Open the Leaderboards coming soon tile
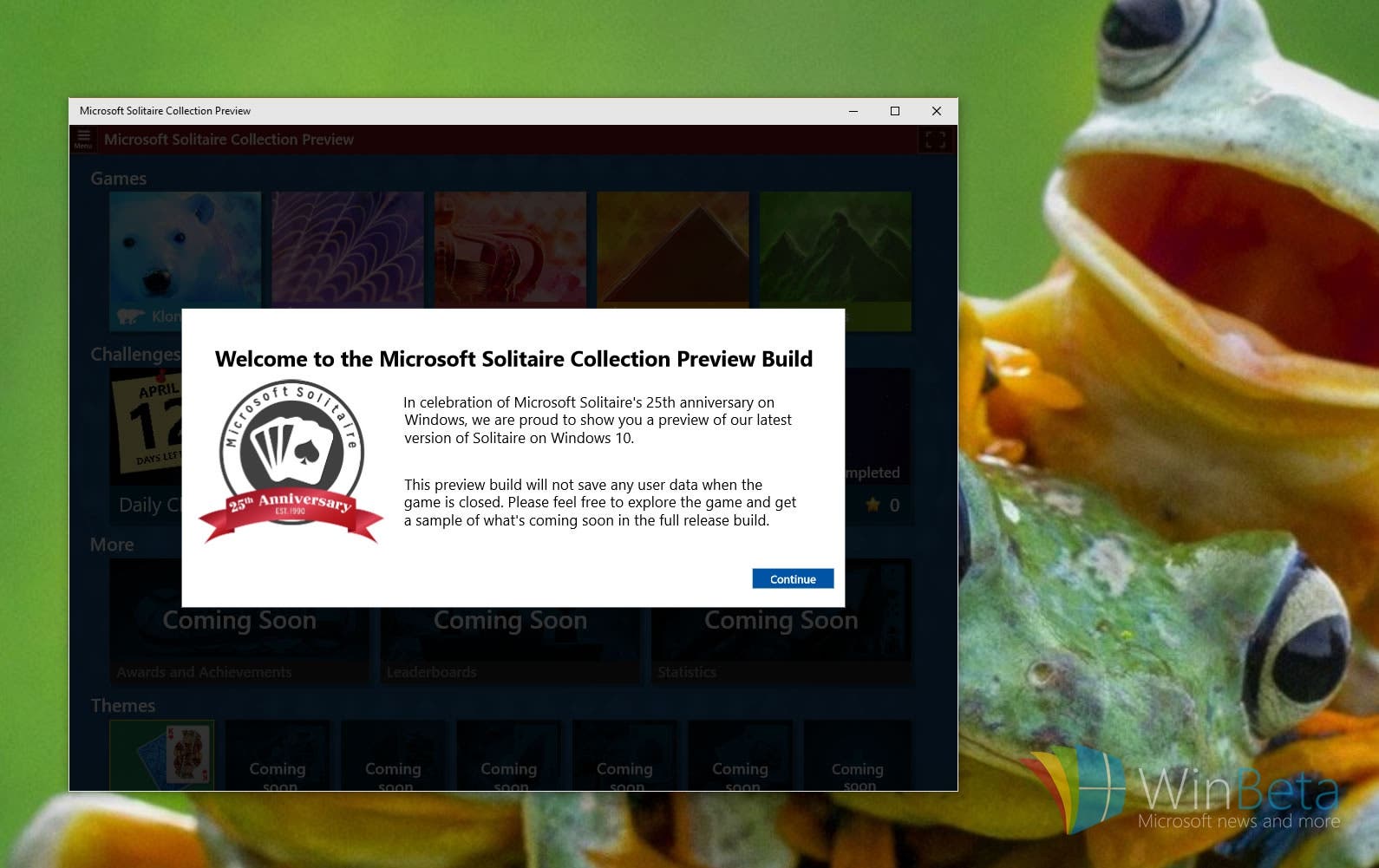 [x=511, y=622]
